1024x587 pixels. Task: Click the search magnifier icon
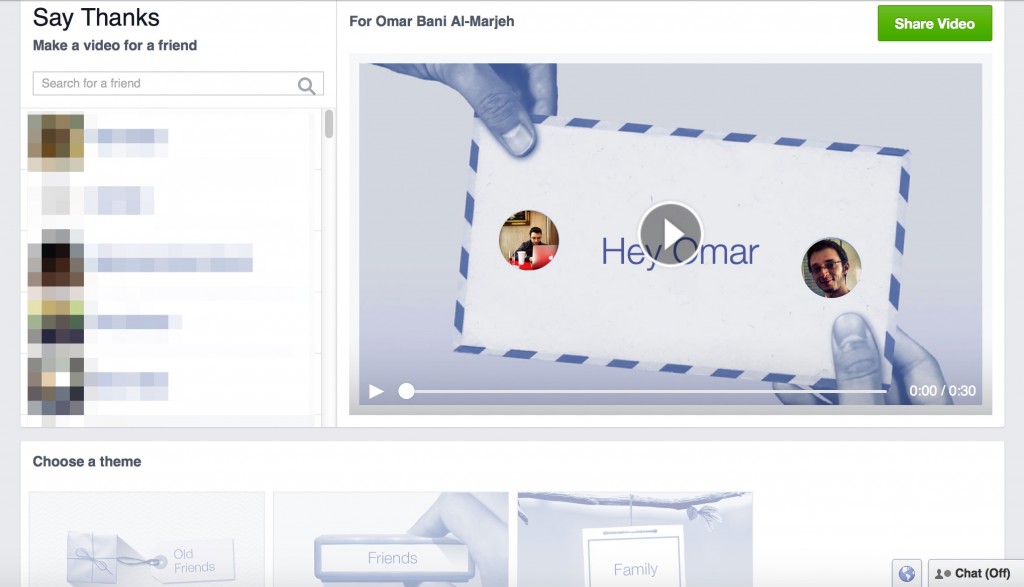pyautogui.click(x=306, y=85)
